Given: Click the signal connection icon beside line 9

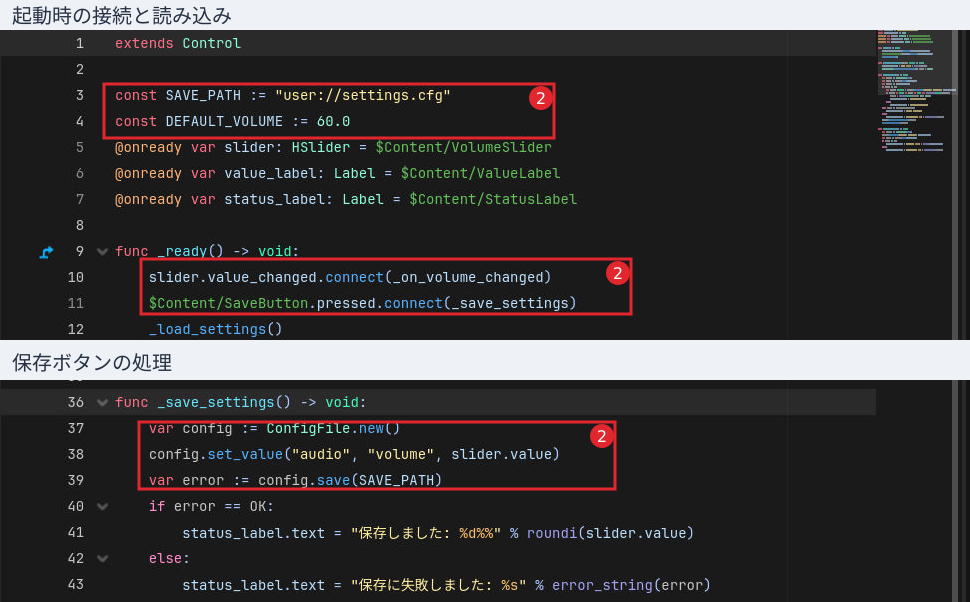Looking at the screenshot, I should [x=46, y=252].
